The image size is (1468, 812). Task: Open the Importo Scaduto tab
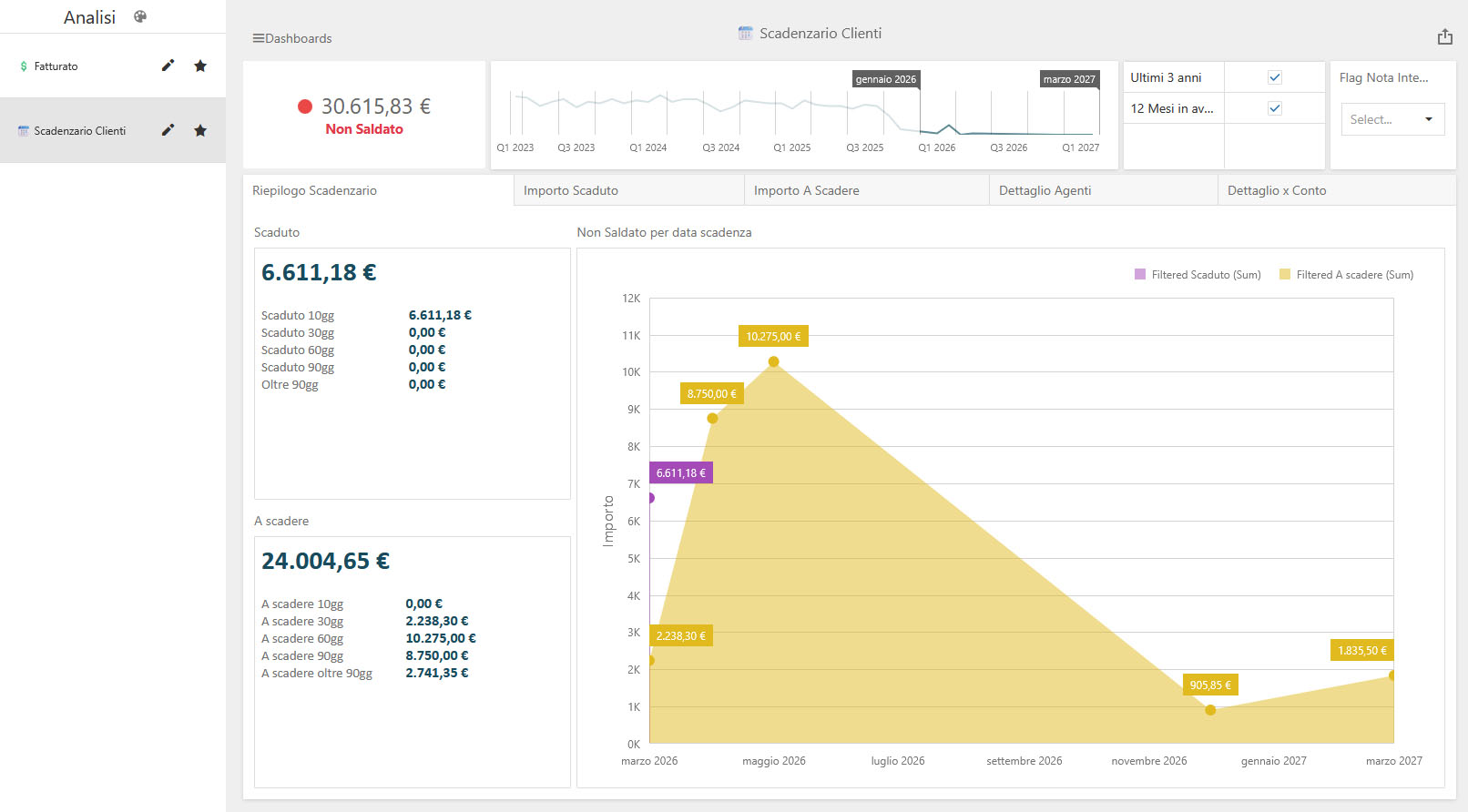click(629, 190)
